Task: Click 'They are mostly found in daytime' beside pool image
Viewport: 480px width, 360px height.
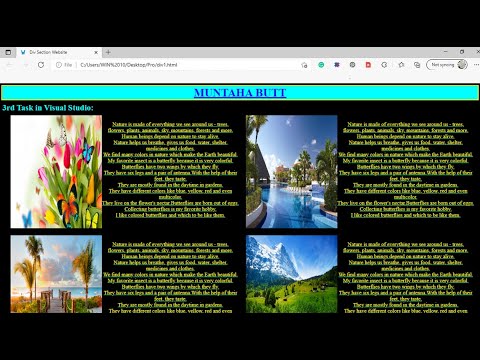Action: (405, 185)
